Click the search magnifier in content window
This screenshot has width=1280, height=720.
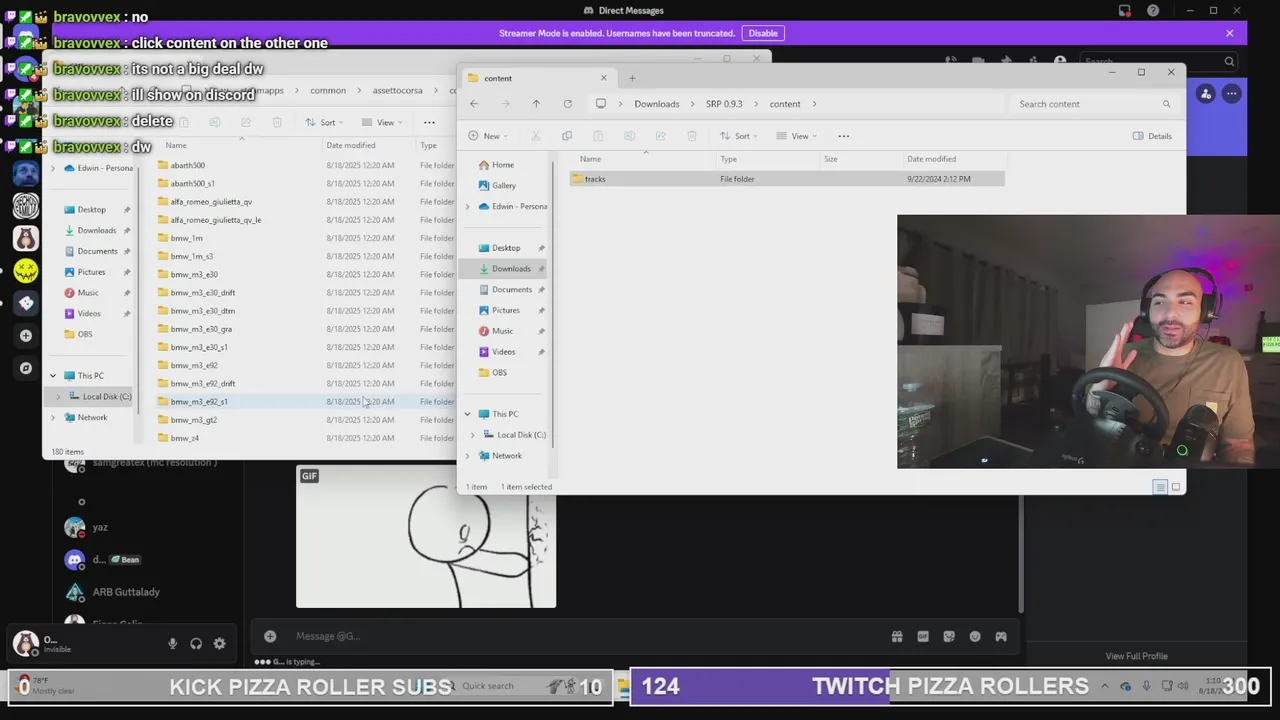1166,104
